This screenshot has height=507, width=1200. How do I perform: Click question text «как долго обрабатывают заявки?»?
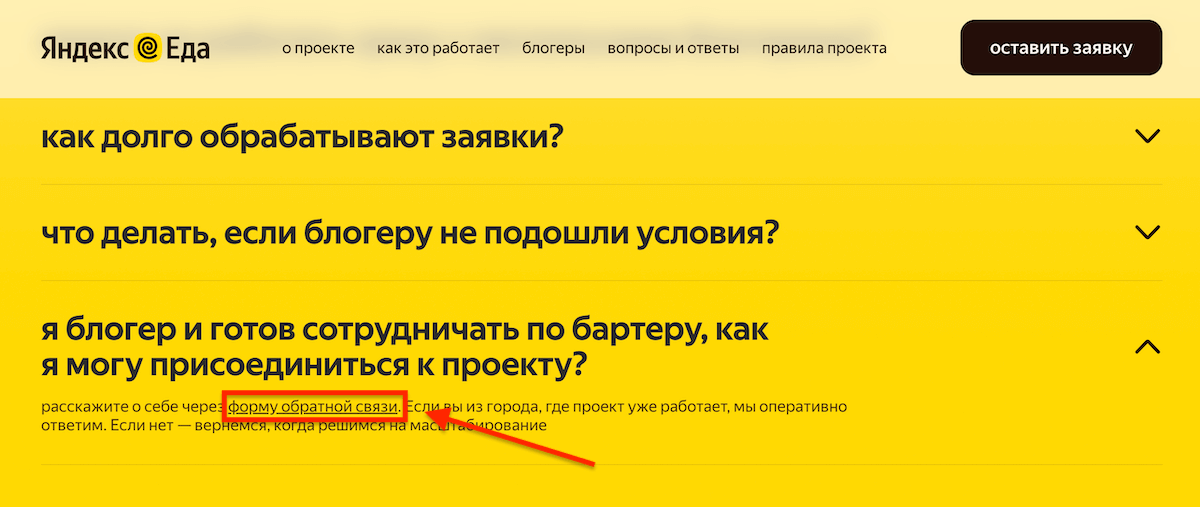[x=302, y=136]
